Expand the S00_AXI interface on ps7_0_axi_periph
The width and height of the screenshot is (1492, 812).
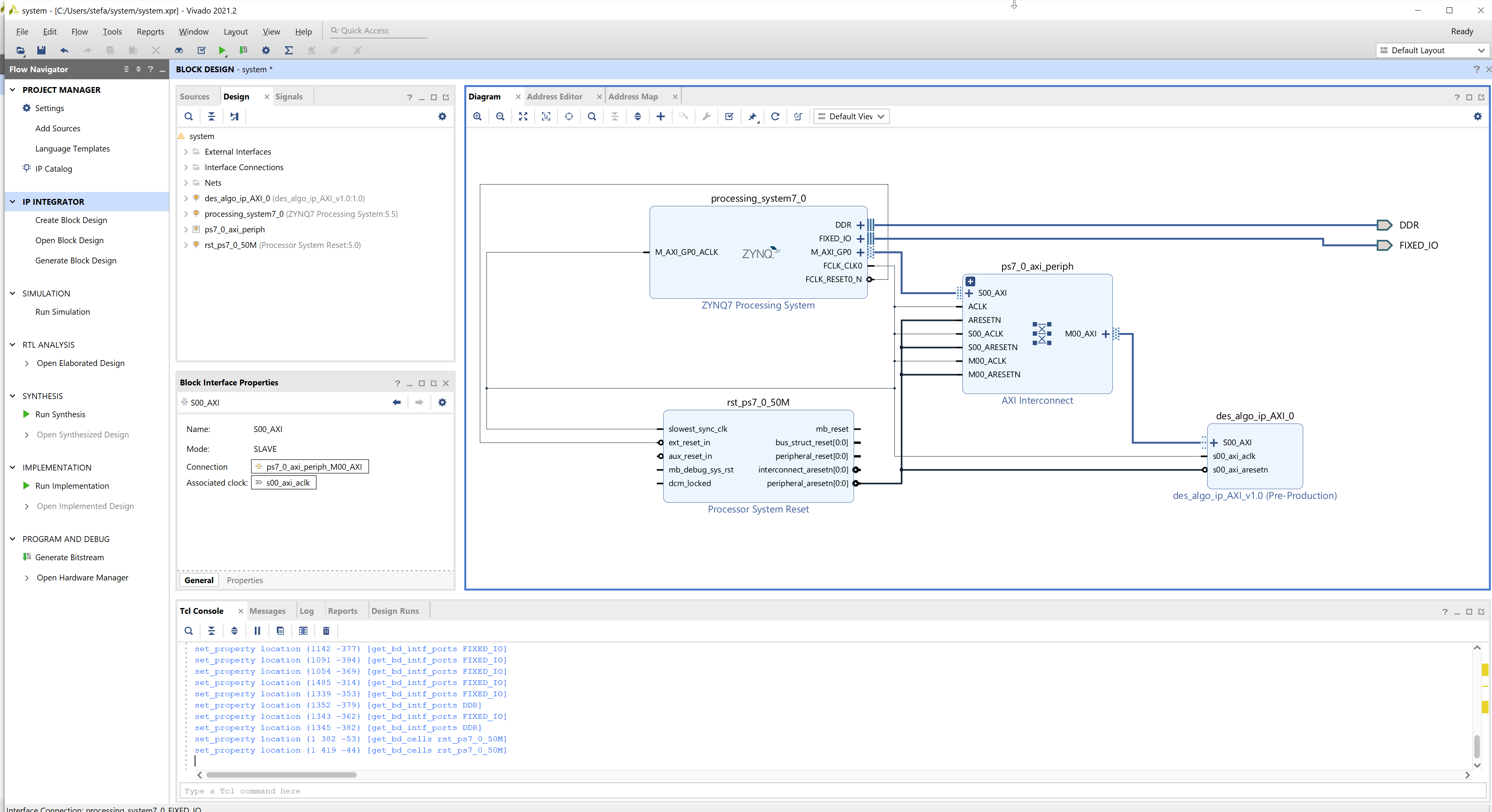click(x=969, y=293)
